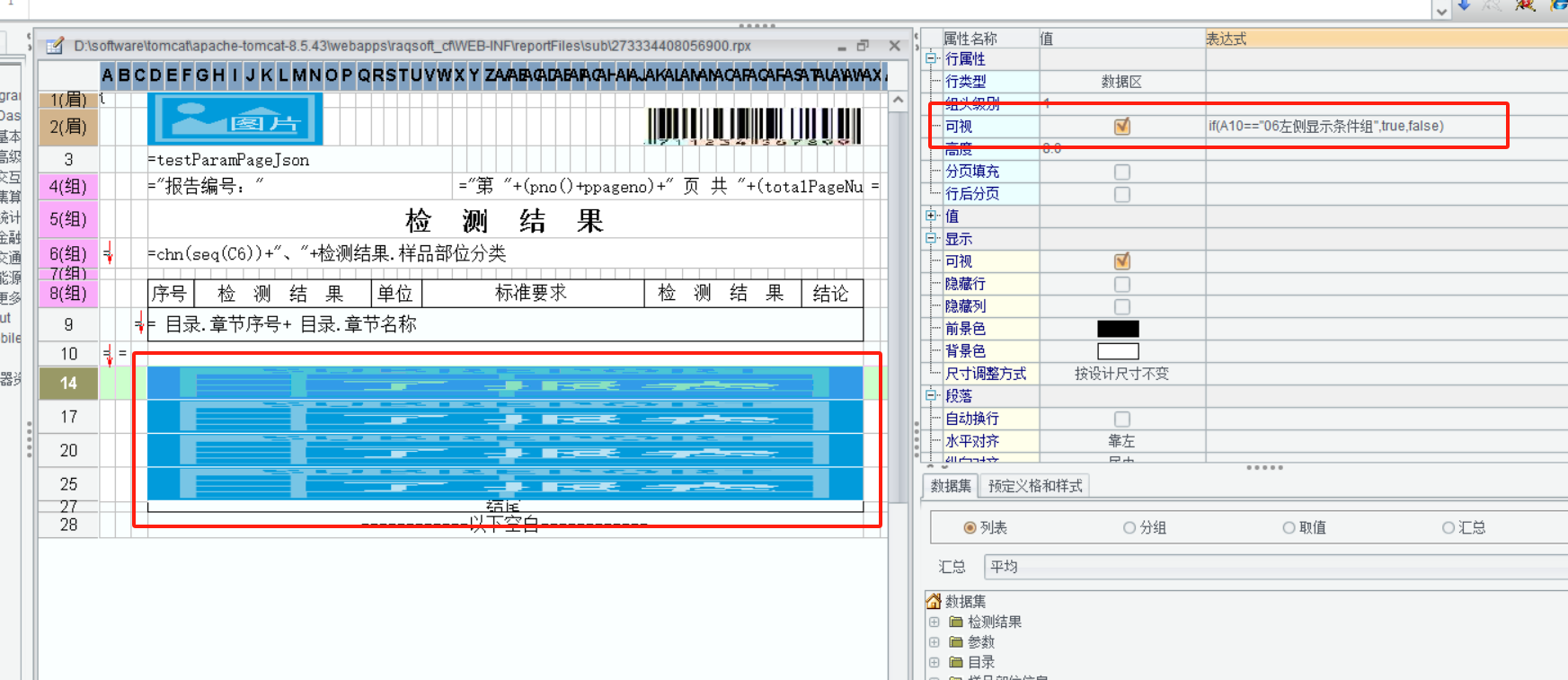
Task: Collapse the 行属性 property group
Action: [932, 58]
